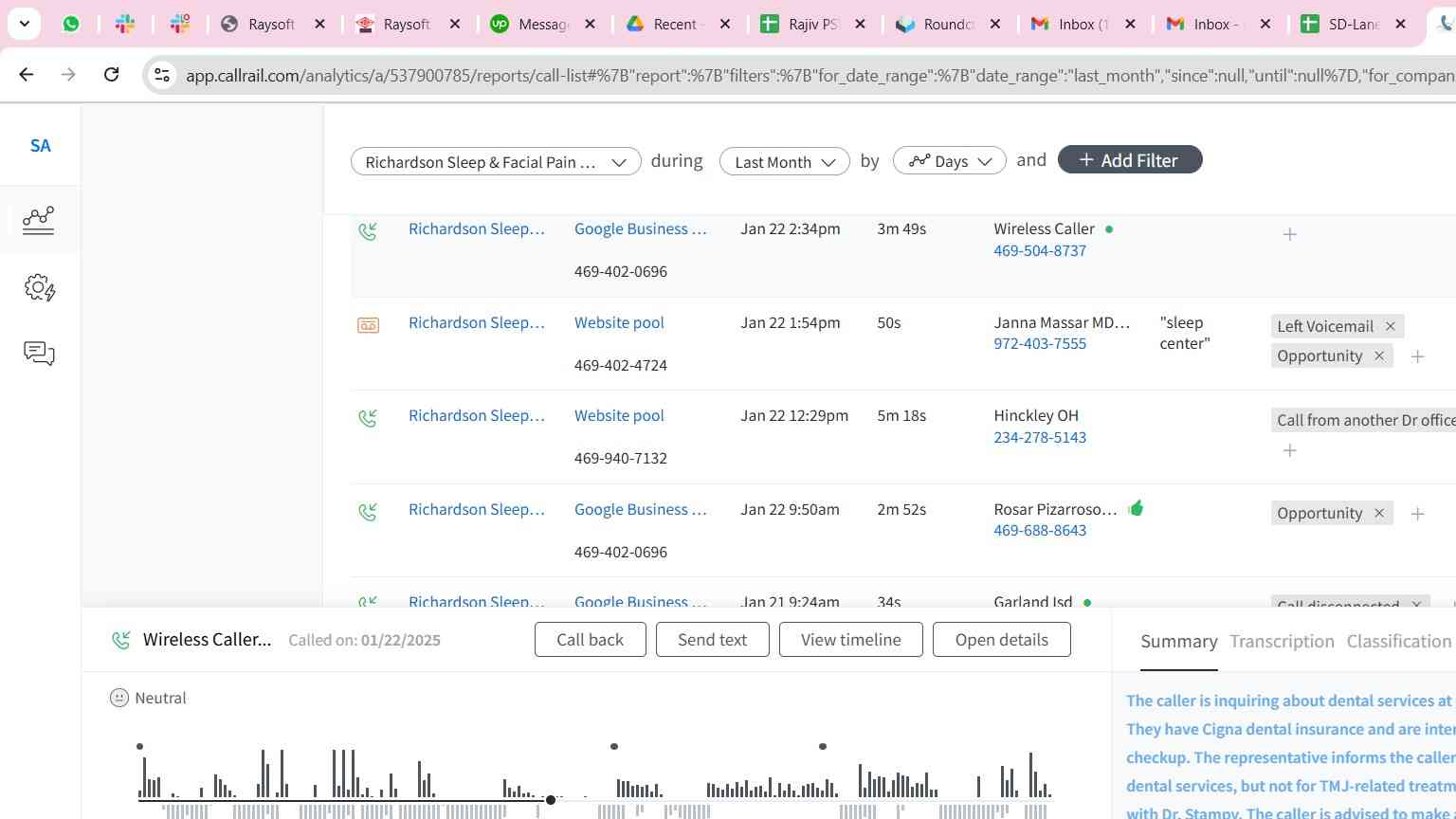1456x819 pixels.
Task: Add a tag to the Wireless Caller row
Action: [x=1289, y=234]
